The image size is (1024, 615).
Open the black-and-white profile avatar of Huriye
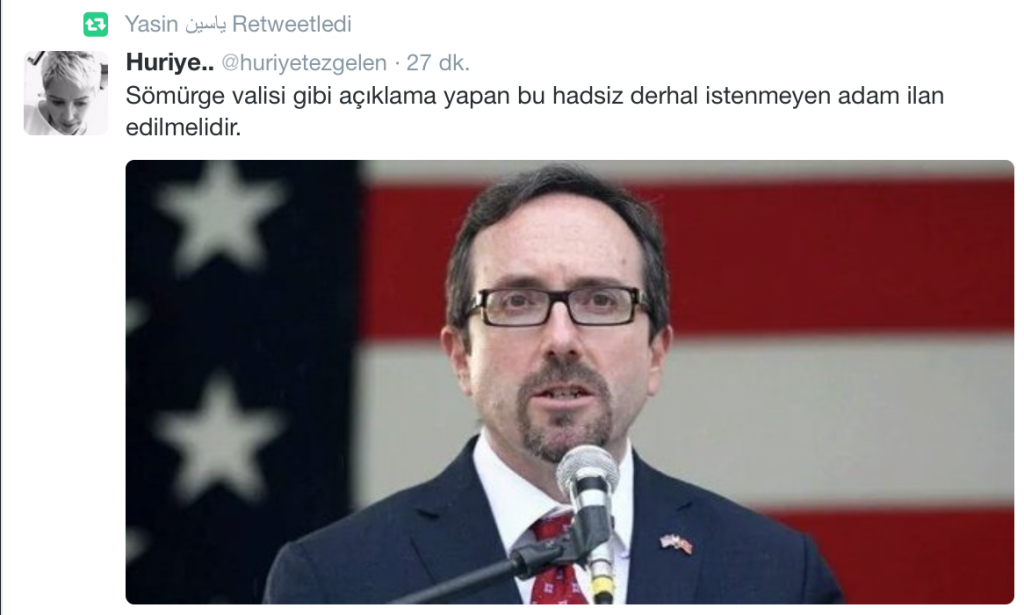click(x=65, y=93)
